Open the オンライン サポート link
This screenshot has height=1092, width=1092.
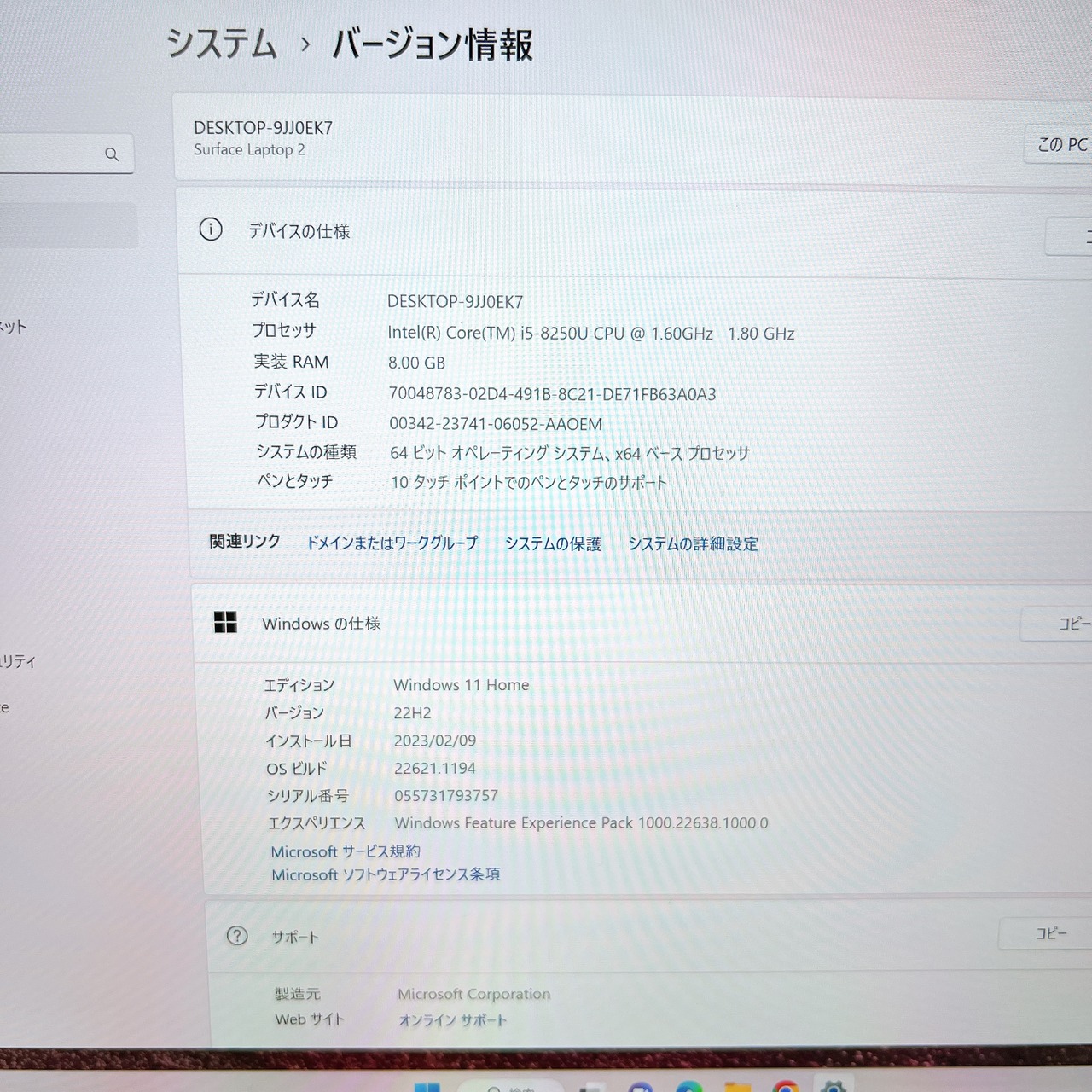pyautogui.click(x=453, y=1020)
